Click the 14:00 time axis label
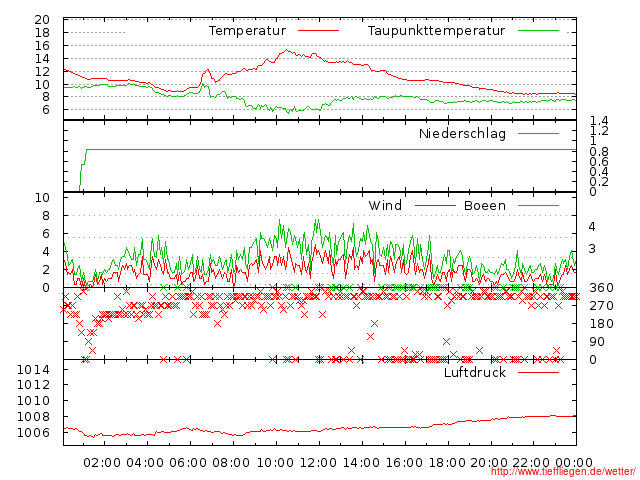Viewport: 640px width, 480px height. (361, 462)
